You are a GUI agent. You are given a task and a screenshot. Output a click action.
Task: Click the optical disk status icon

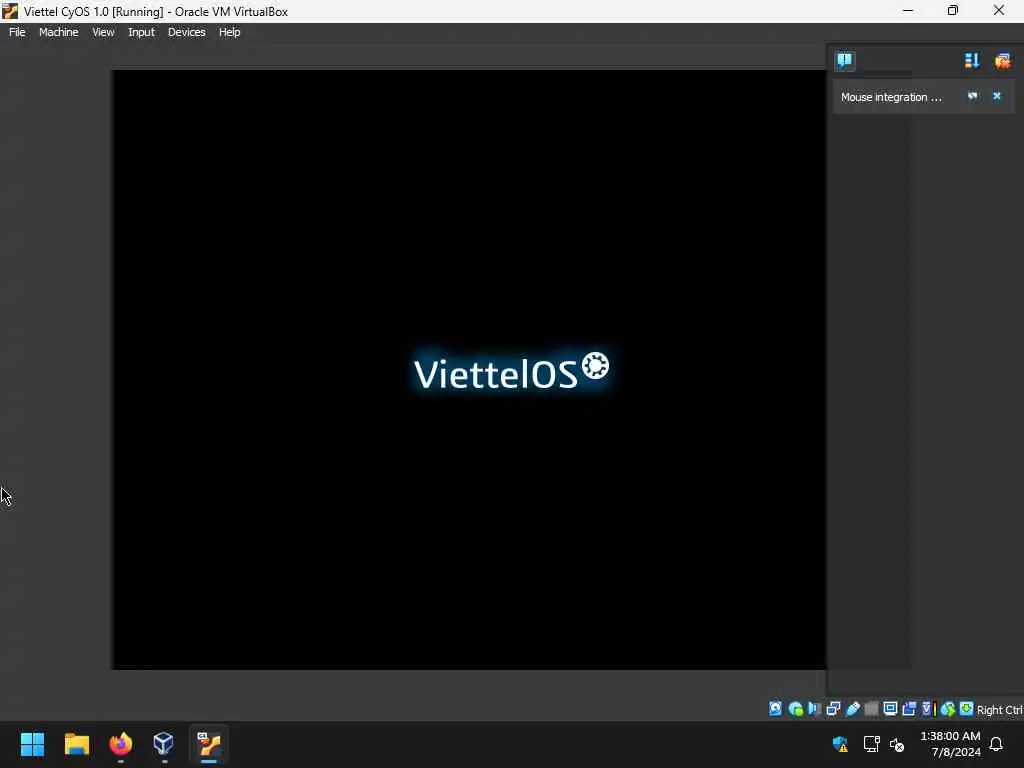[795, 709]
